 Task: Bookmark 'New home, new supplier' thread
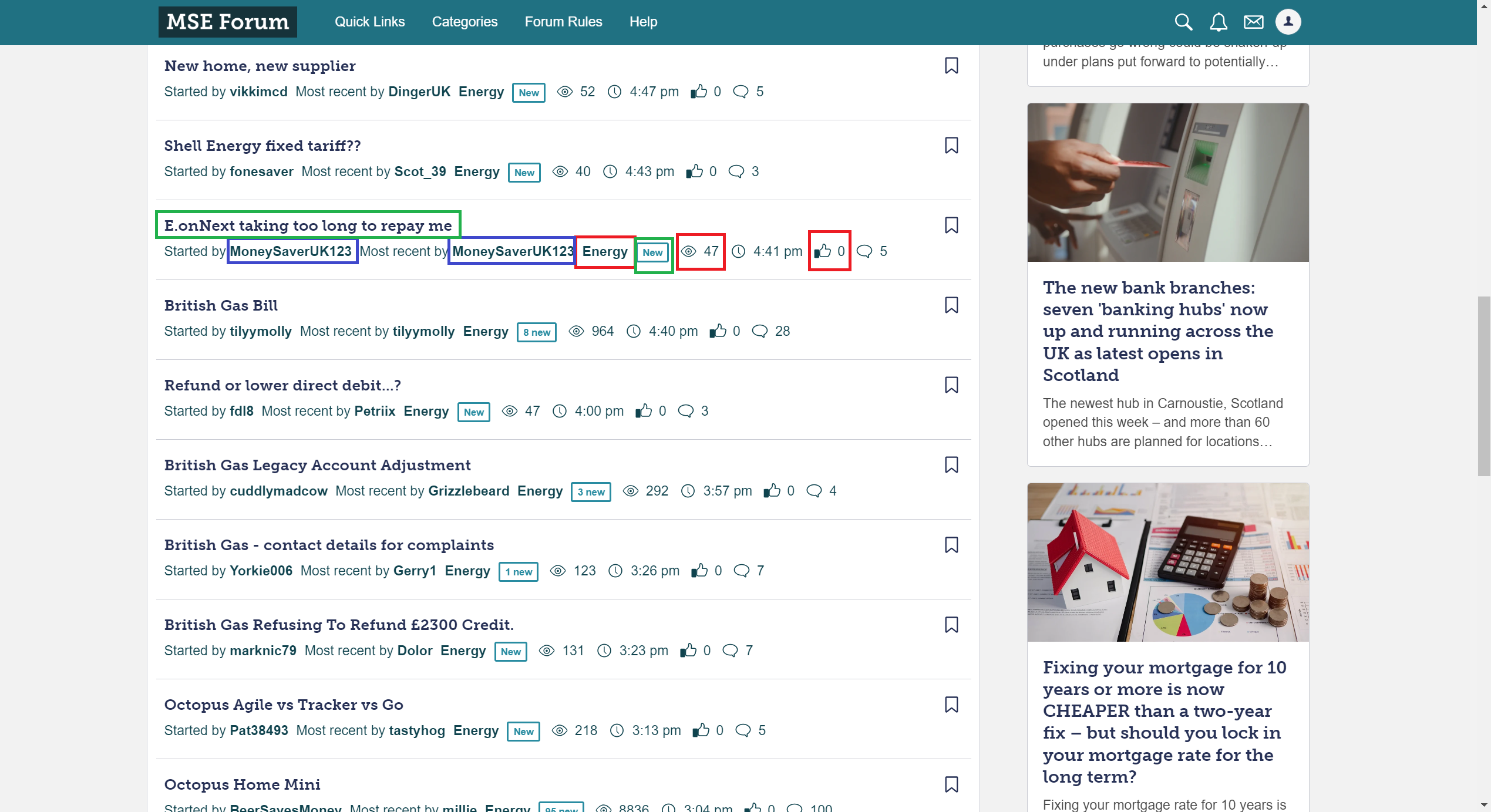[951, 65]
